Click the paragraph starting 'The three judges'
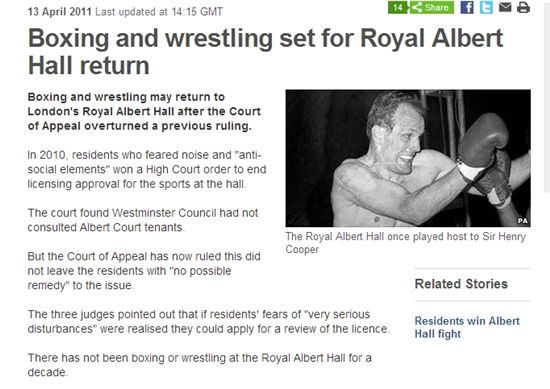The image size is (550, 389). (x=209, y=322)
